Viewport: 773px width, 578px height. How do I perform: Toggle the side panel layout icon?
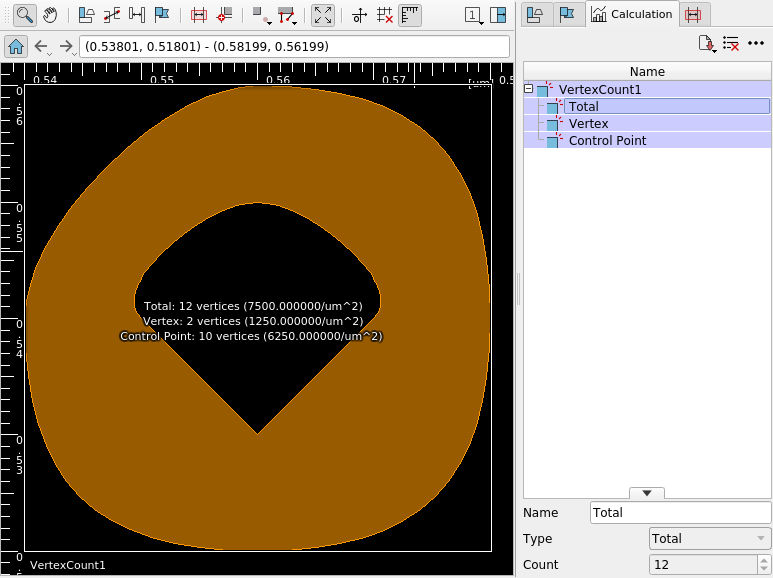(x=498, y=15)
